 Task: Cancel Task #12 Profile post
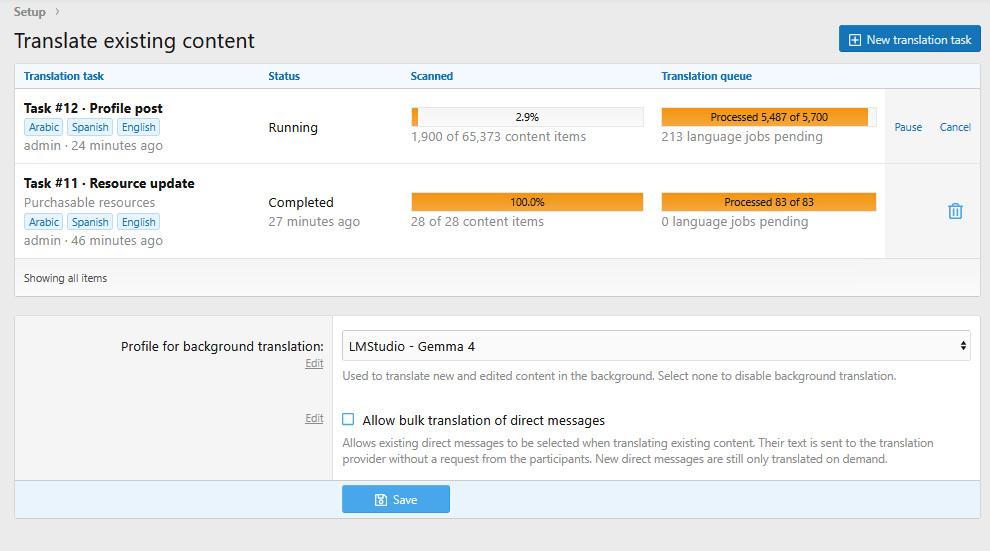955,127
